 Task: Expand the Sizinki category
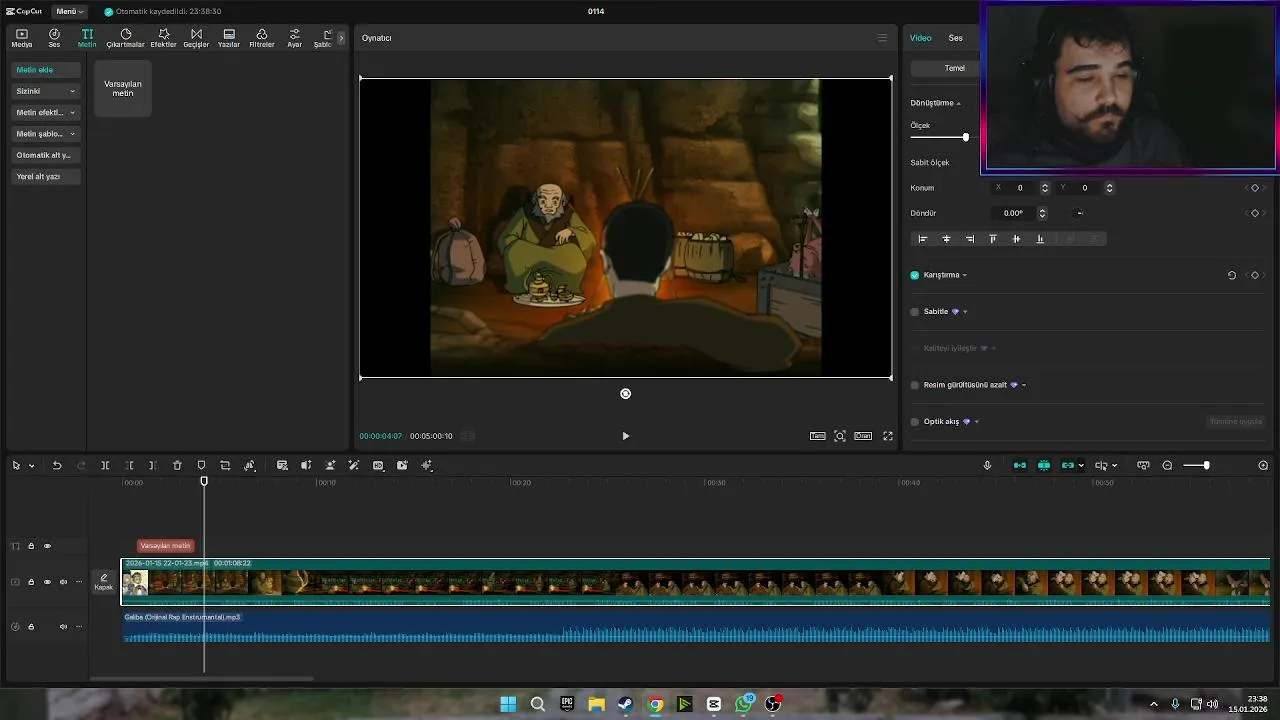click(x=46, y=91)
